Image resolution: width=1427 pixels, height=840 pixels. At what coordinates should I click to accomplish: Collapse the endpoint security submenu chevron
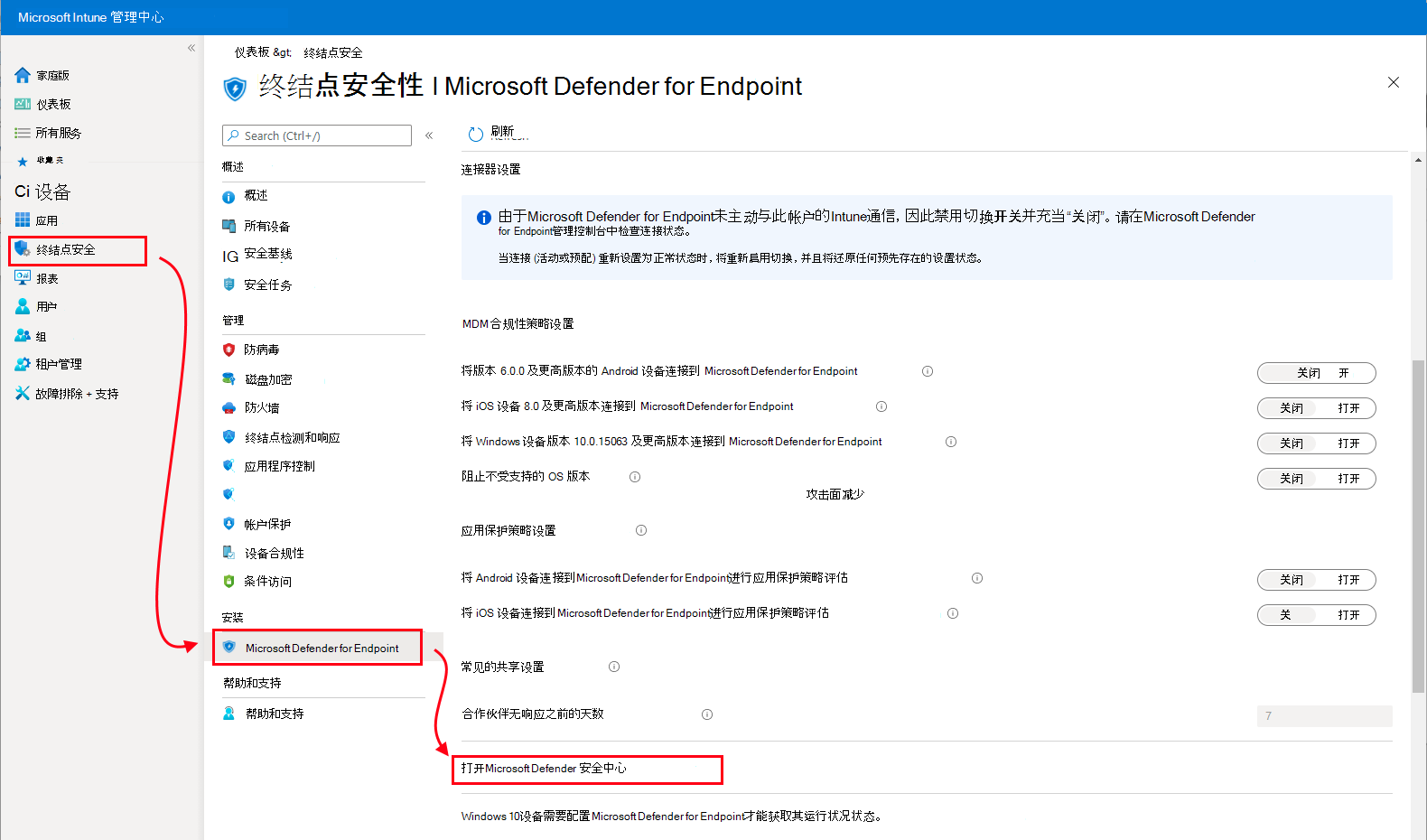pyautogui.click(x=429, y=135)
